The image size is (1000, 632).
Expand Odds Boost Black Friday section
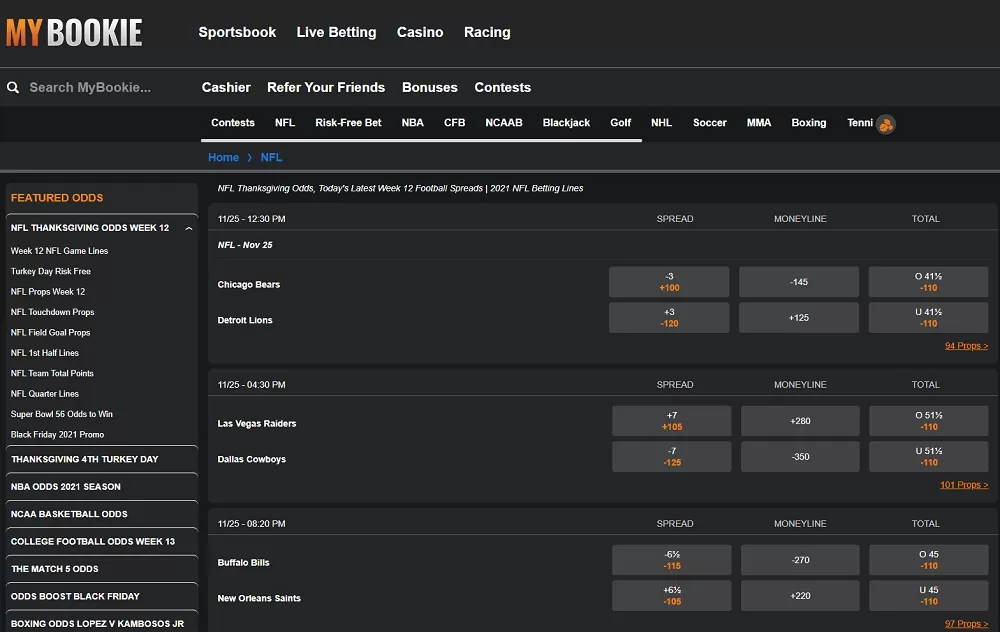102,596
